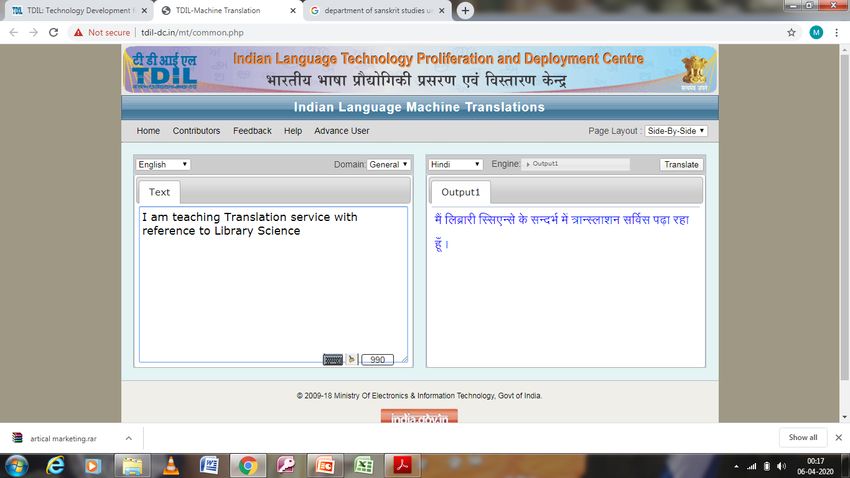Screen dimensions: 850x478
Task: Click the TDIL logo in the header
Action: pos(164,71)
